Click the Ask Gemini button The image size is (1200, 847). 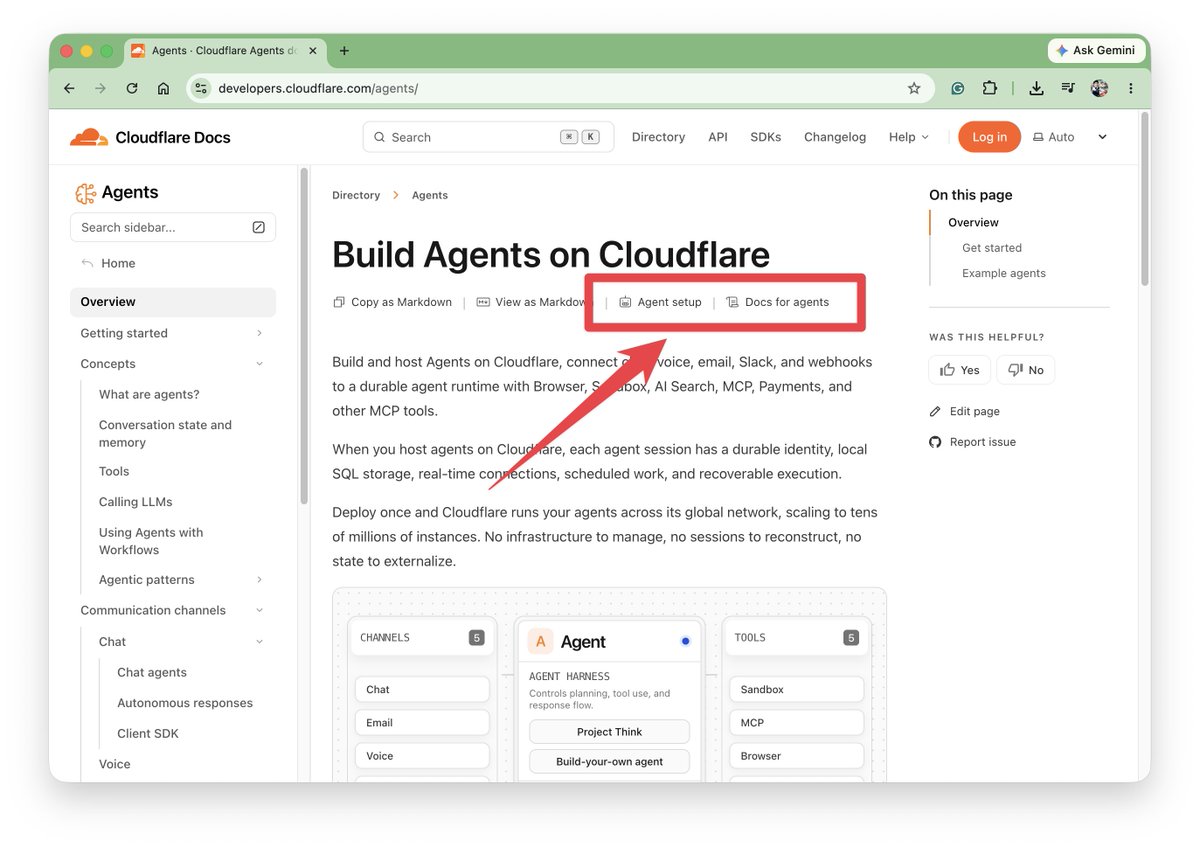tap(1095, 50)
